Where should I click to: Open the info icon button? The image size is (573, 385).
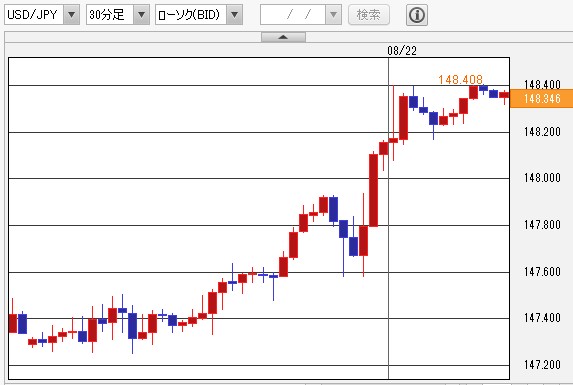coord(417,15)
